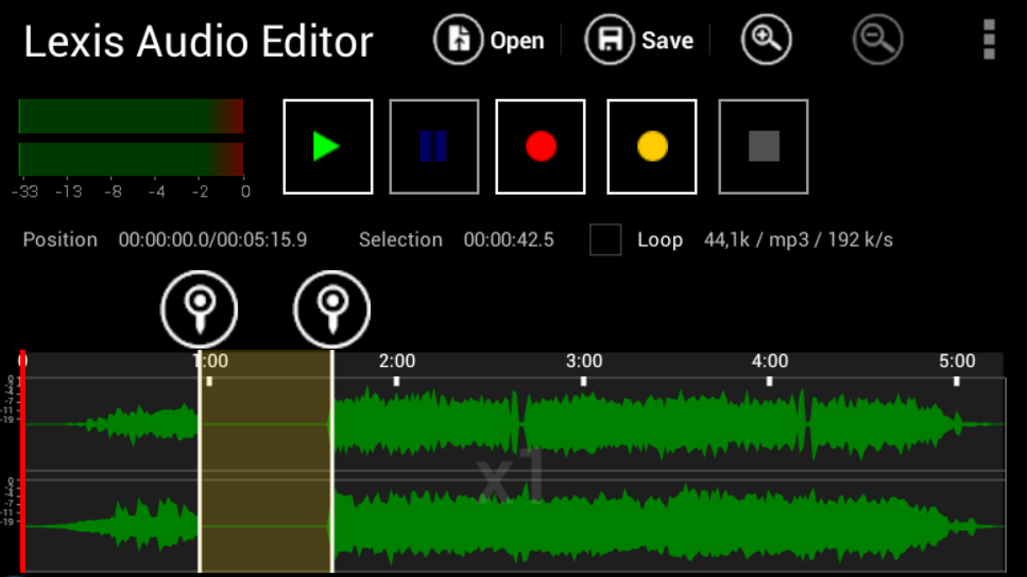The height and width of the screenshot is (577, 1027).
Task: Click inside the highlighted yellow selection region
Action: (265, 462)
